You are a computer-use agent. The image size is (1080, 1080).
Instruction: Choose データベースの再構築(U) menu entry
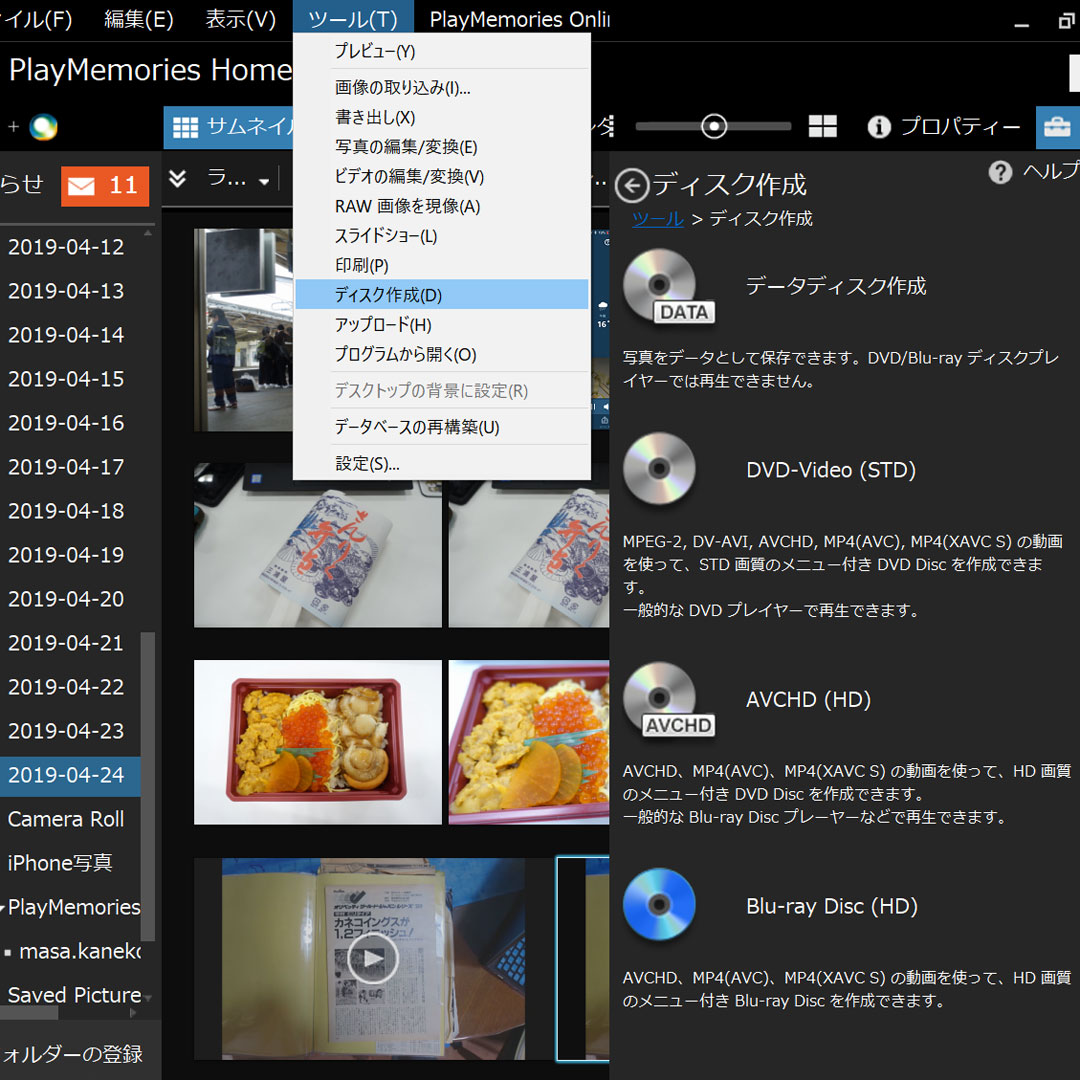point(442,427)
